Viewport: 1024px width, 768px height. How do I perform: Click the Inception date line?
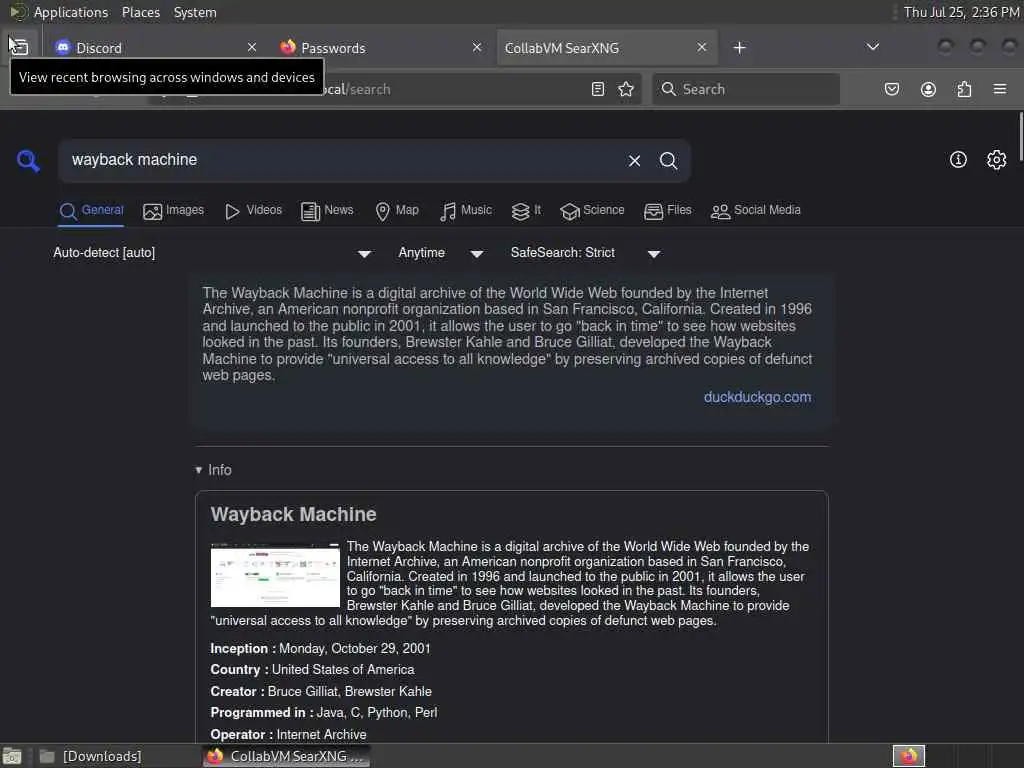pyautogui.click(x=320, y=648)
